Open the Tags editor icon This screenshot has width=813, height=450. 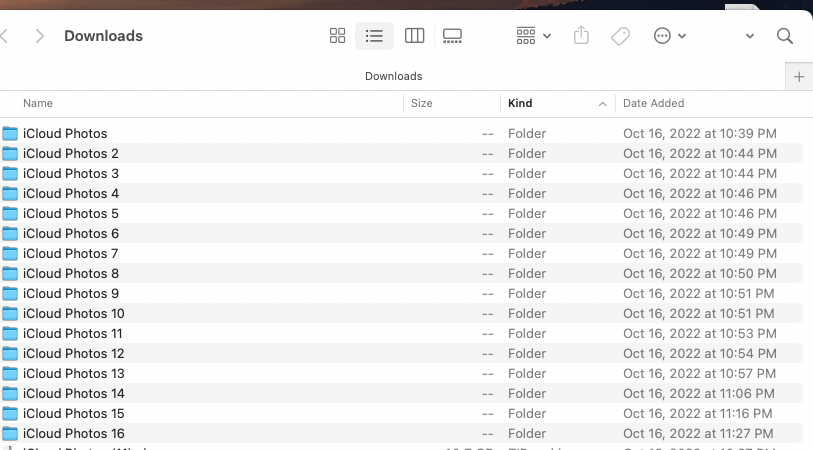pyautogui.click(x=621, y=36)
